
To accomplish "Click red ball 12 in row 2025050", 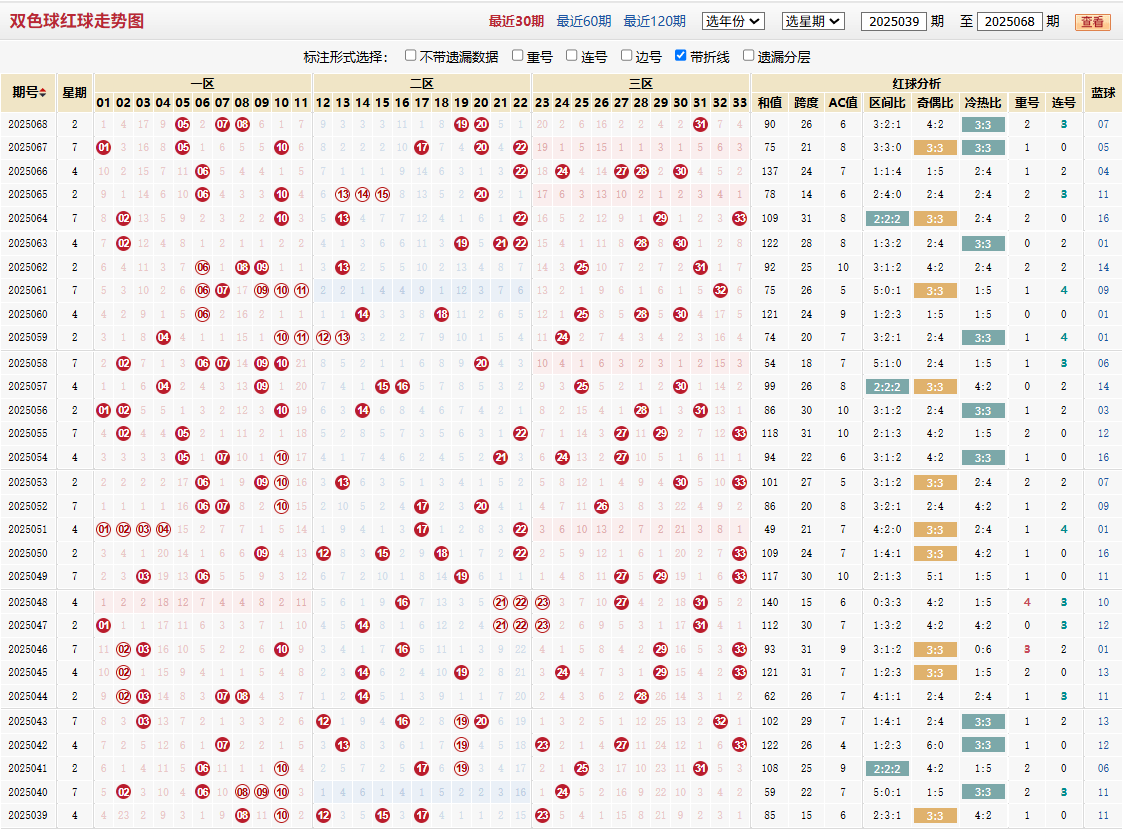I will coord(324,554).
